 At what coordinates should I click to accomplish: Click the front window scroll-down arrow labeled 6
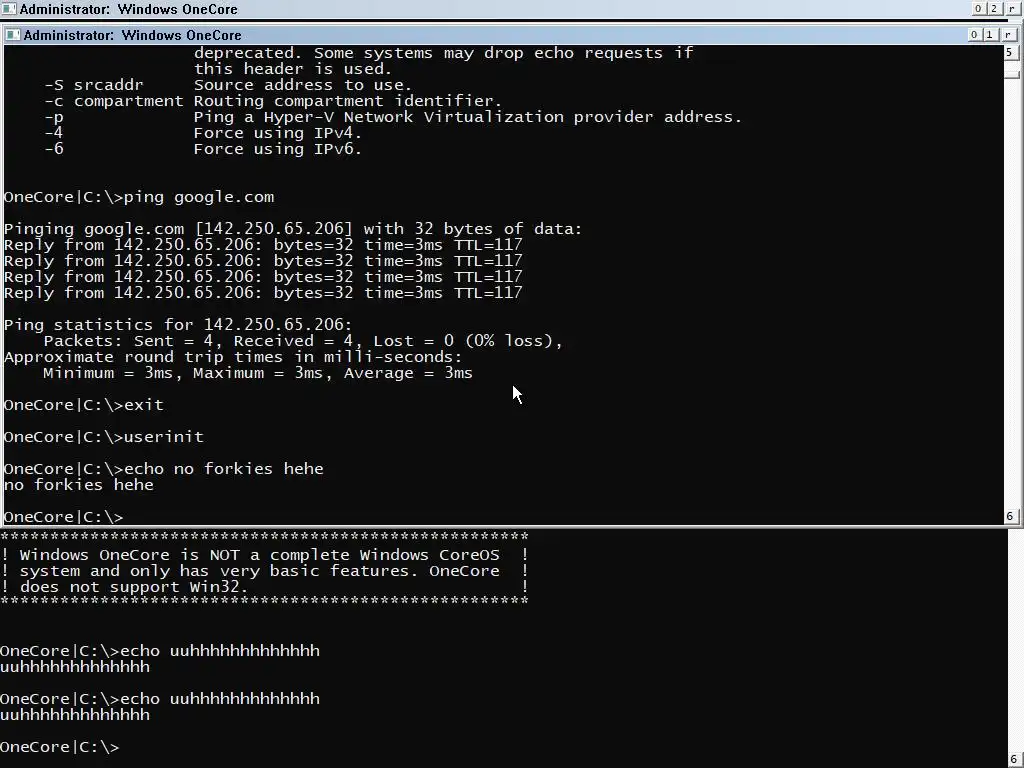pos(1010,516)
